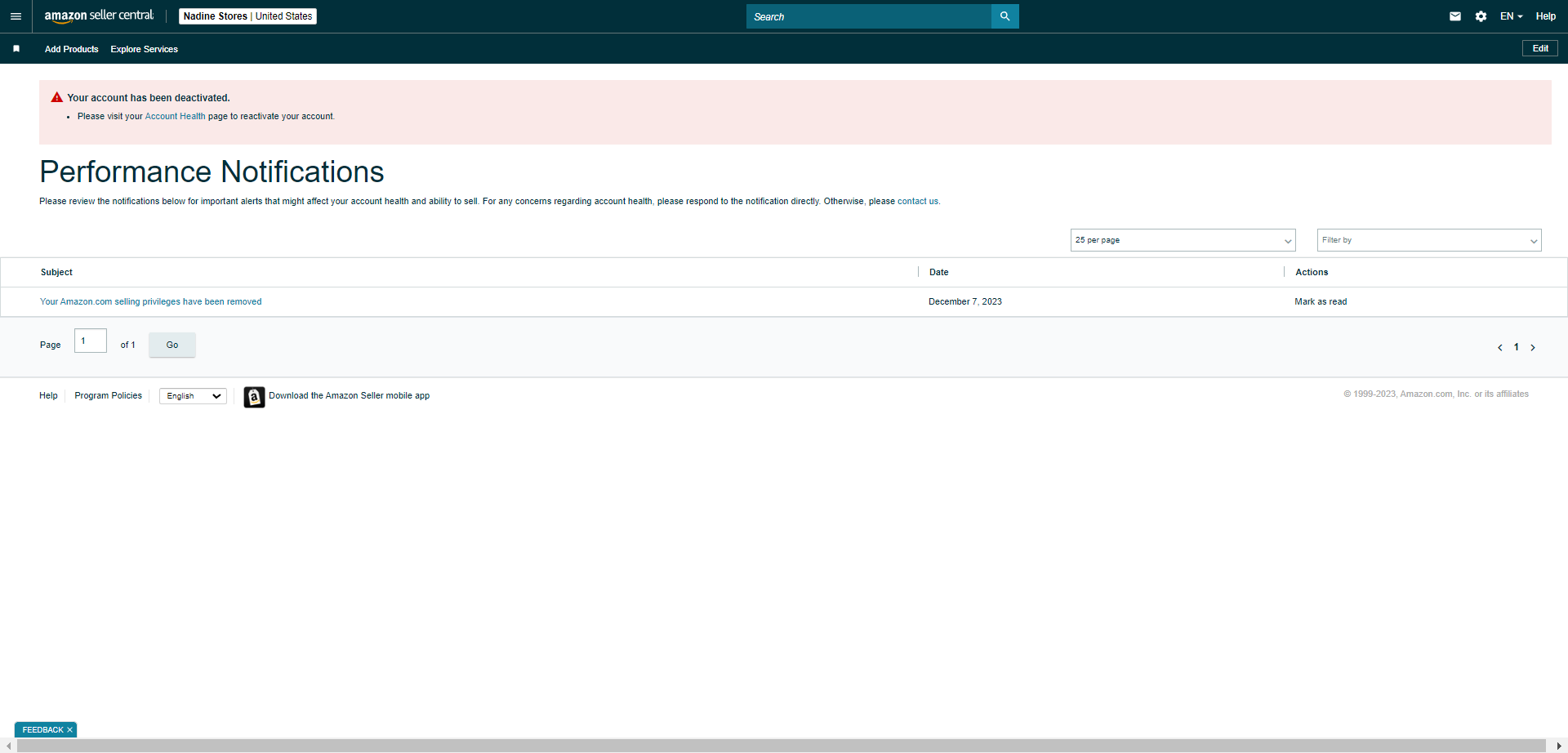Click current page number 1 in pager
The width and height of the screenshot is (1568, 753).
[x=1517, y=347]
